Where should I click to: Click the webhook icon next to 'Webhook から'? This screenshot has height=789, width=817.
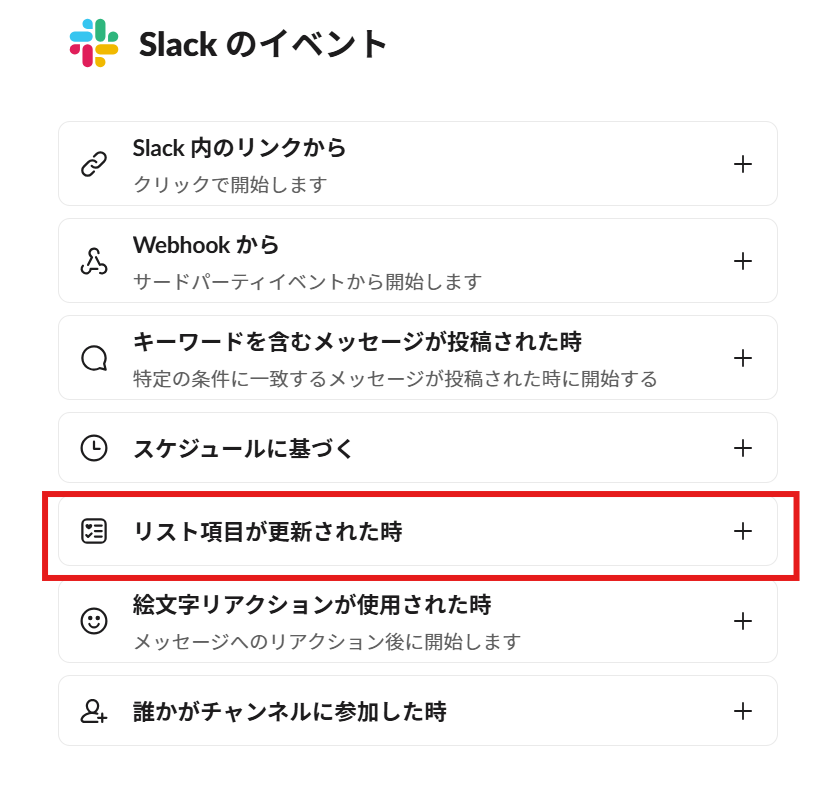coord(95,260)
